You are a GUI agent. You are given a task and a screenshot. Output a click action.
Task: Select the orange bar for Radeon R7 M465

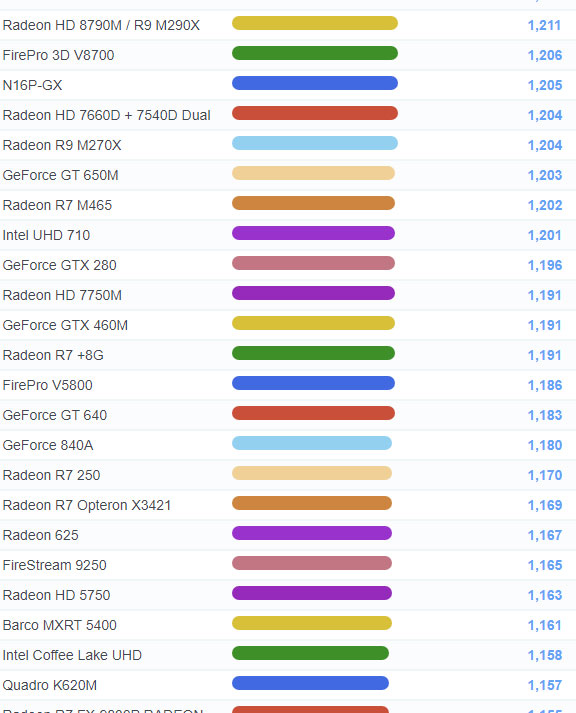coord(313,203)
